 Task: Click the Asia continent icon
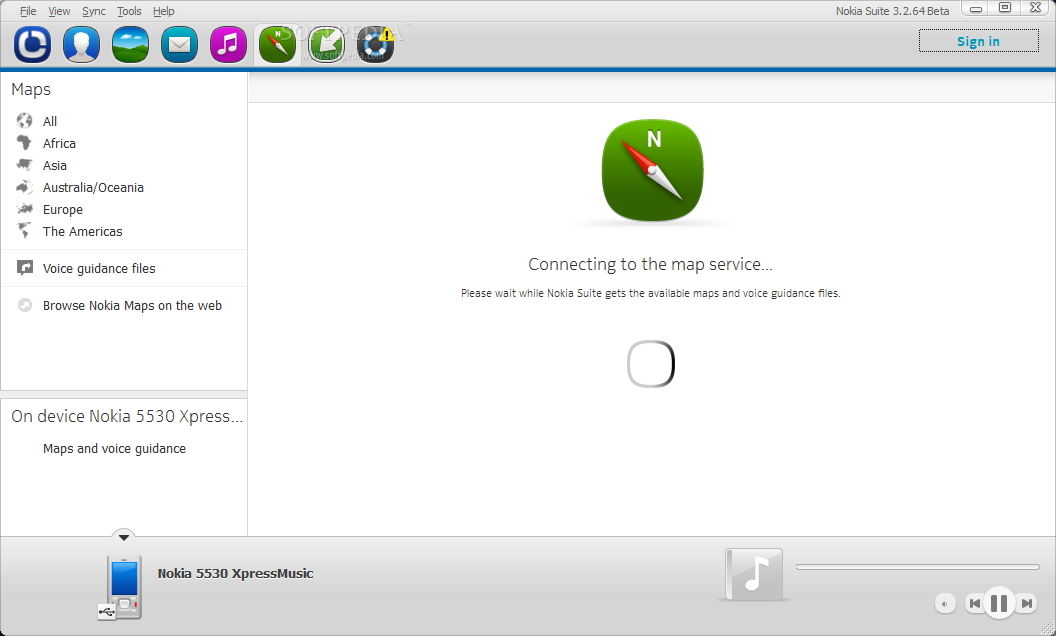24,164
